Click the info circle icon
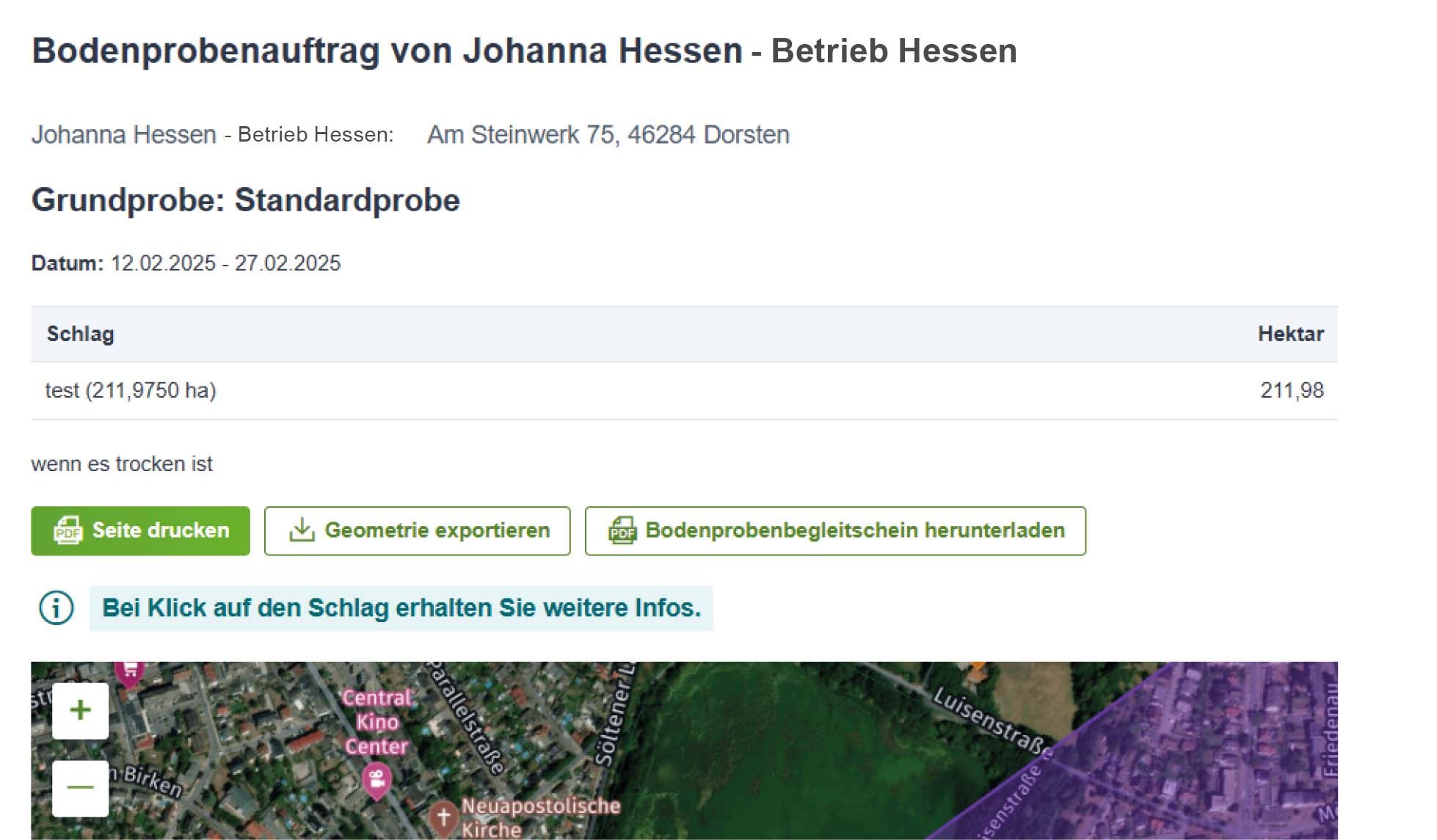This screenshot has height=840, width=1437. 57,608
